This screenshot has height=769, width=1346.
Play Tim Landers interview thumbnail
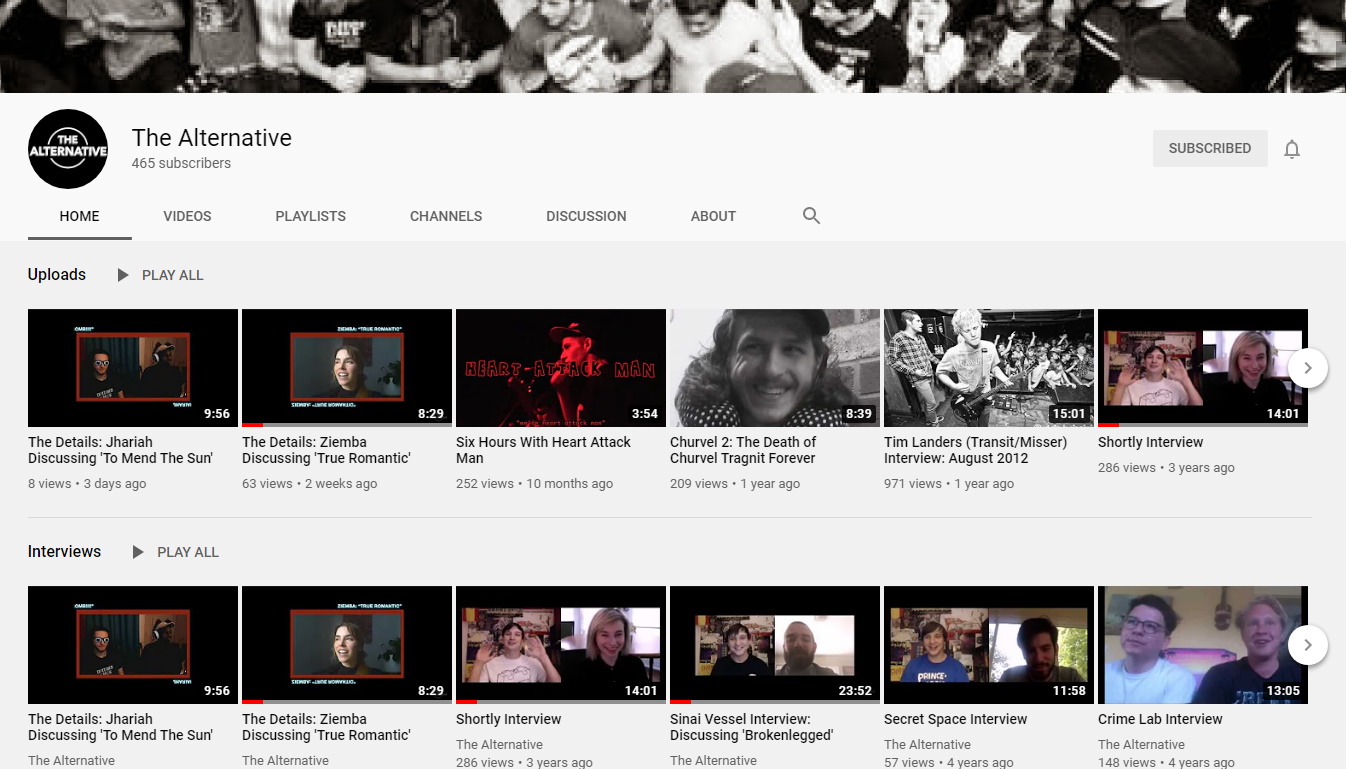click(989, 368)
